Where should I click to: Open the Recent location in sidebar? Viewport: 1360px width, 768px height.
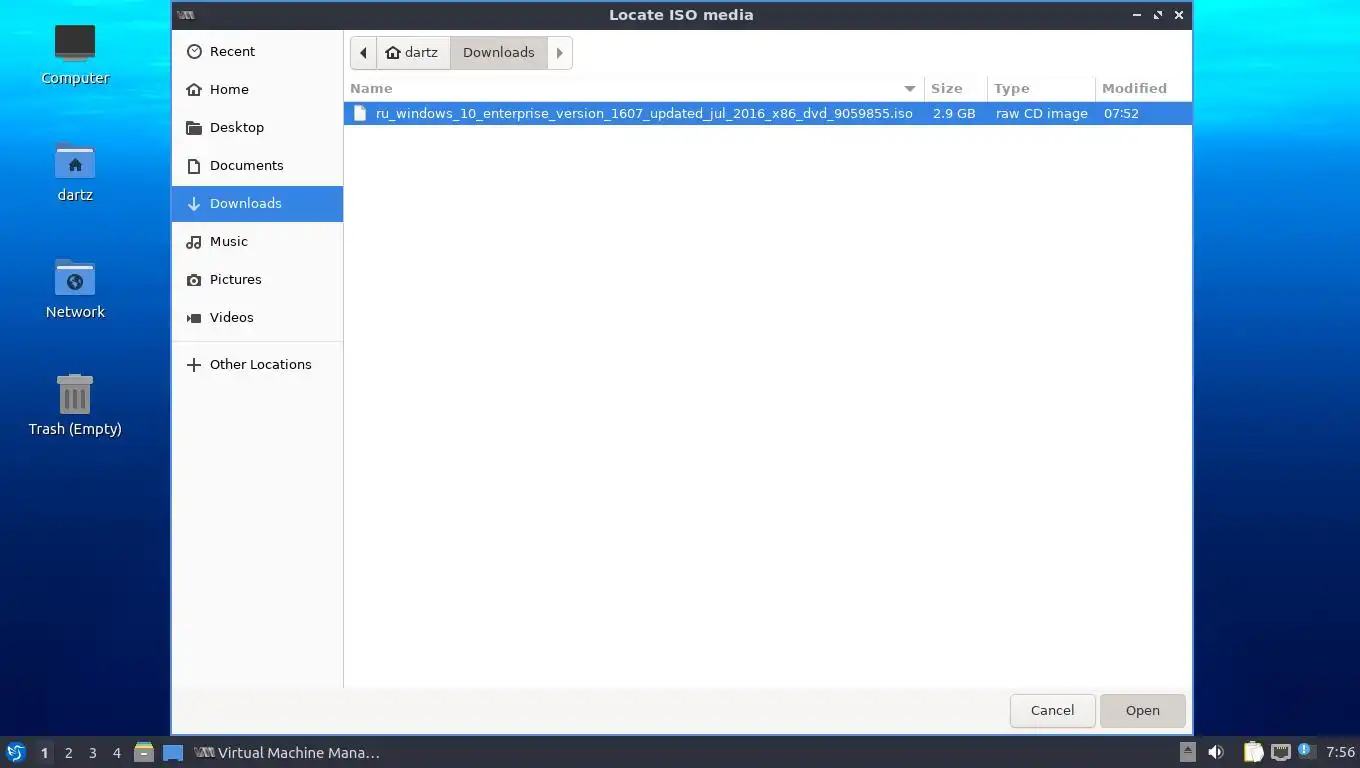point(257,51)
